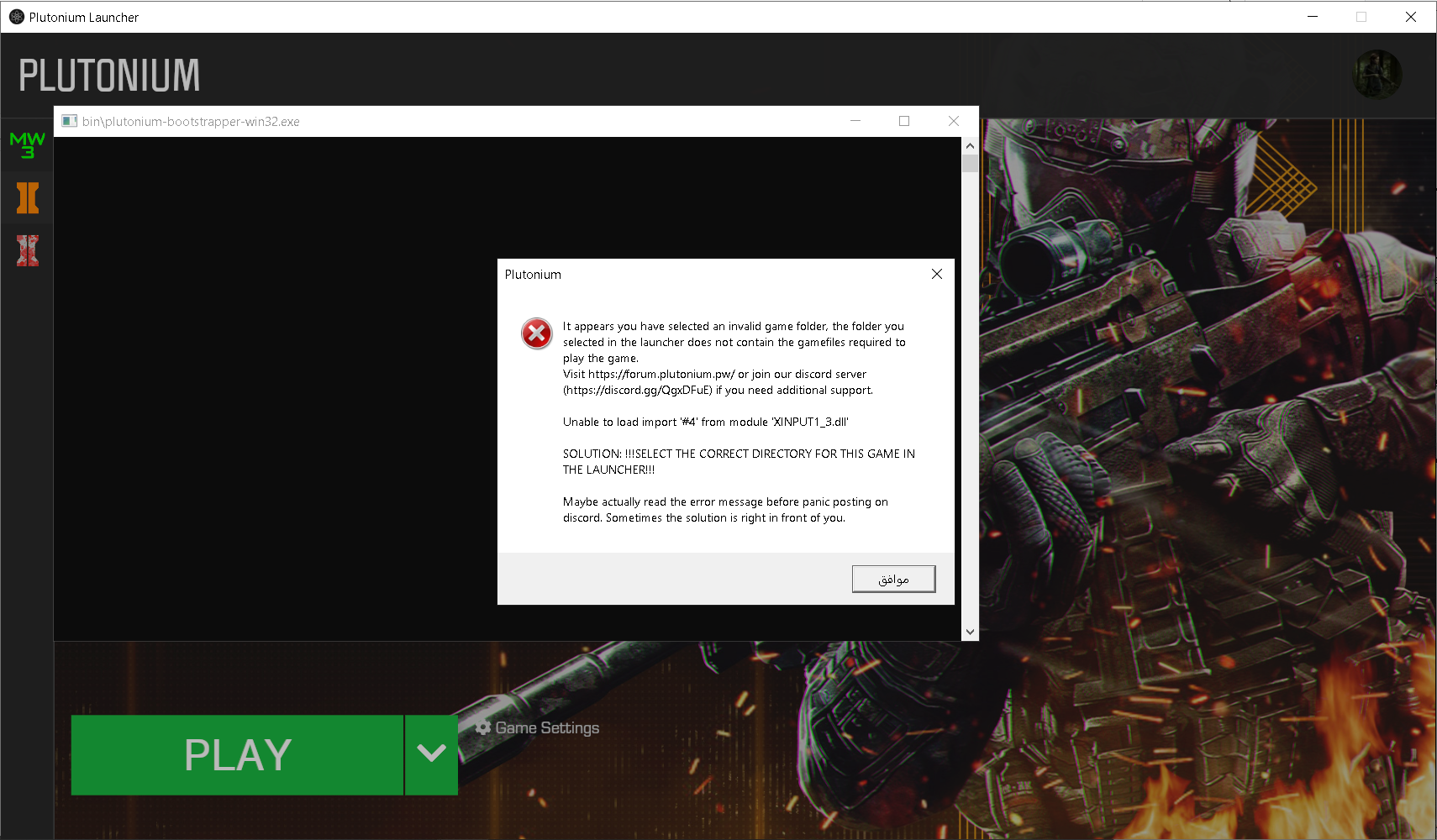Image resolution: width=1437 pixels, height=840 pixels.
Task: Click the Plutonium Launcher title bar logo
Action: pyautogui.click(x=16, y=17)
